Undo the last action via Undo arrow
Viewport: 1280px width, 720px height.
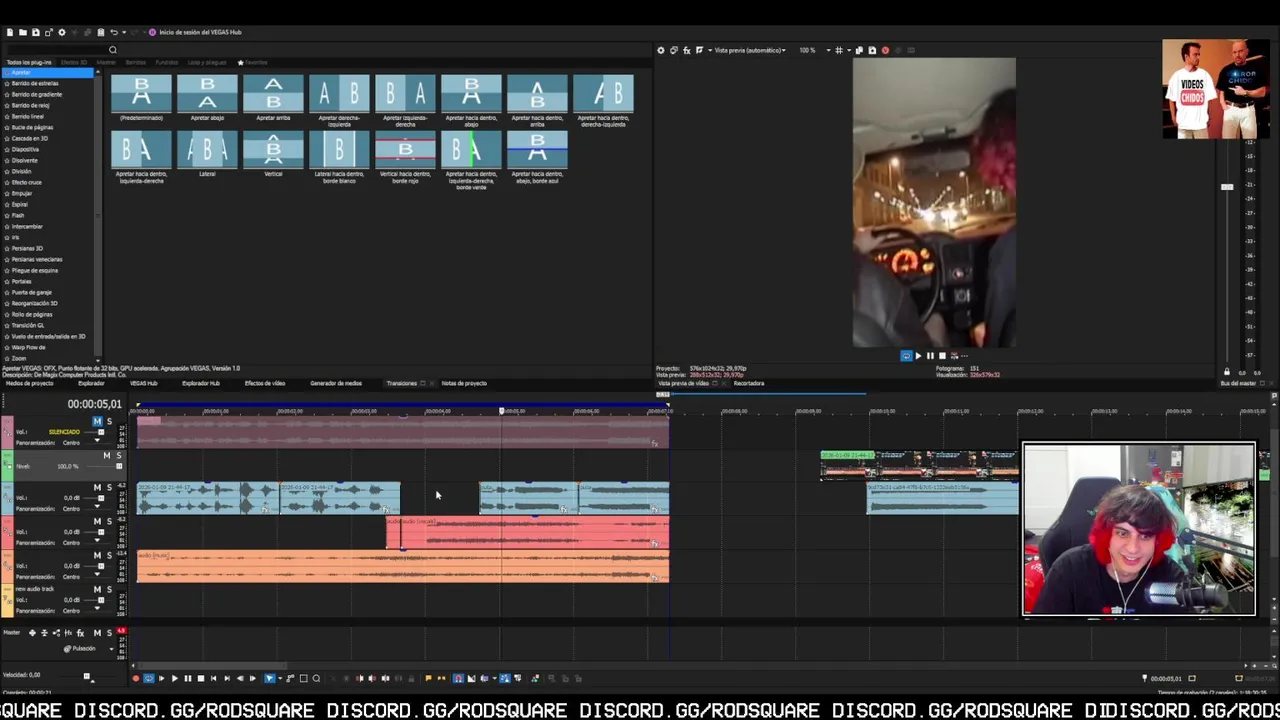click(114, 32)
